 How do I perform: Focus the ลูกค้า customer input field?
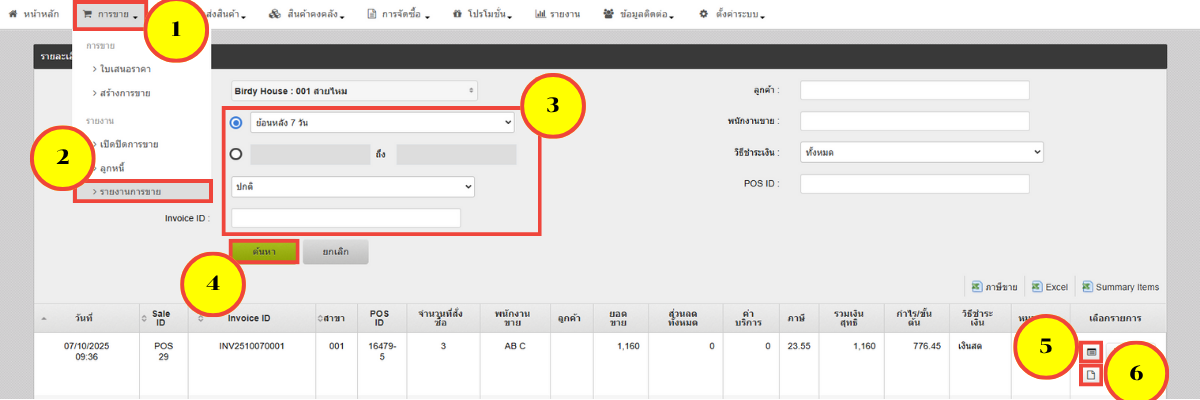coord(915,91)
